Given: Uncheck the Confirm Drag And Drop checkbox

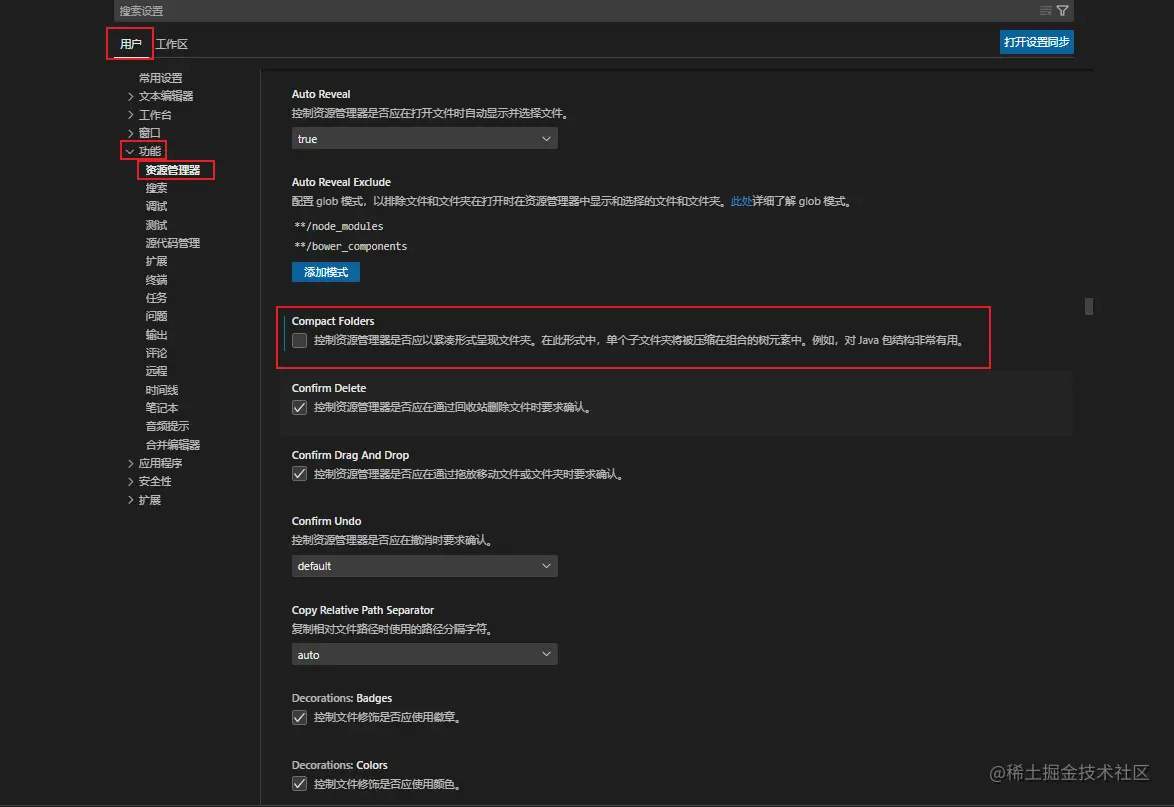Looking at the screenshot, I should [x=299, y=474].
